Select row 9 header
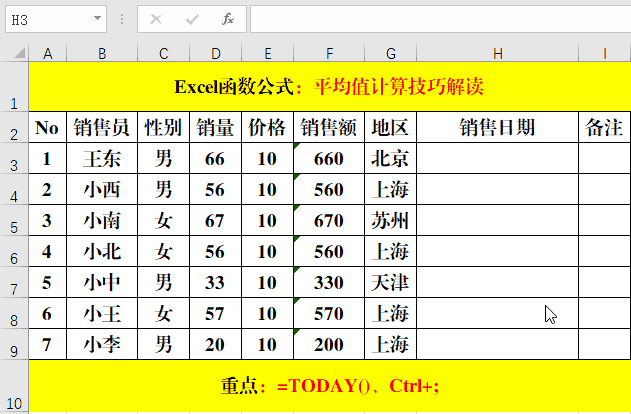Image resolution: width=631 pixels, height=414 pixels. [14, 344]
